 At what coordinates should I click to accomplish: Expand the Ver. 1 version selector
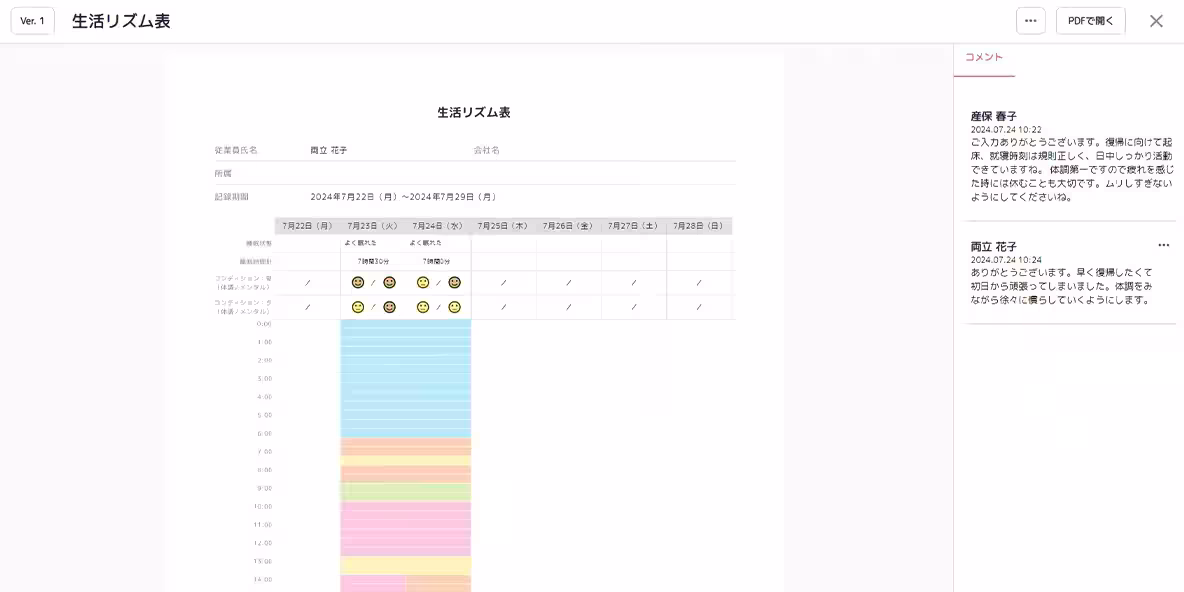[32, 20]
